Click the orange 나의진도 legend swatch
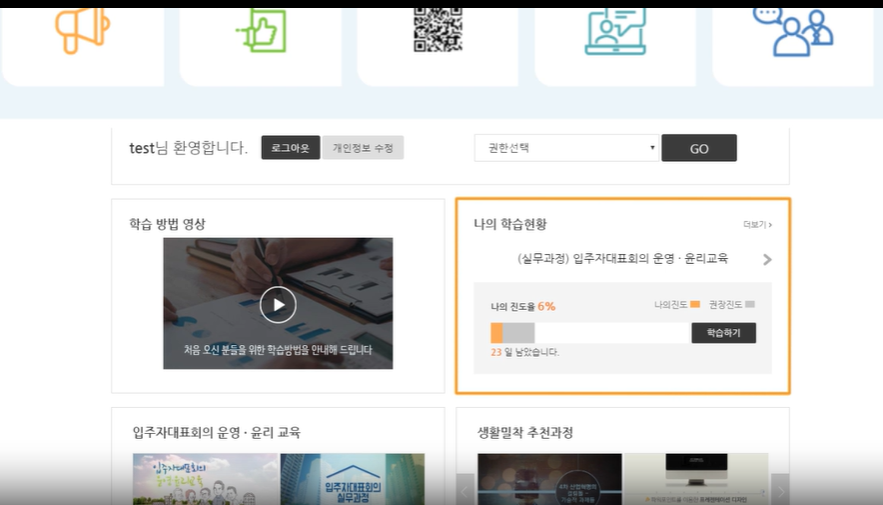The width and height of the screenshot is (883, 505). [x=695, y=305]
